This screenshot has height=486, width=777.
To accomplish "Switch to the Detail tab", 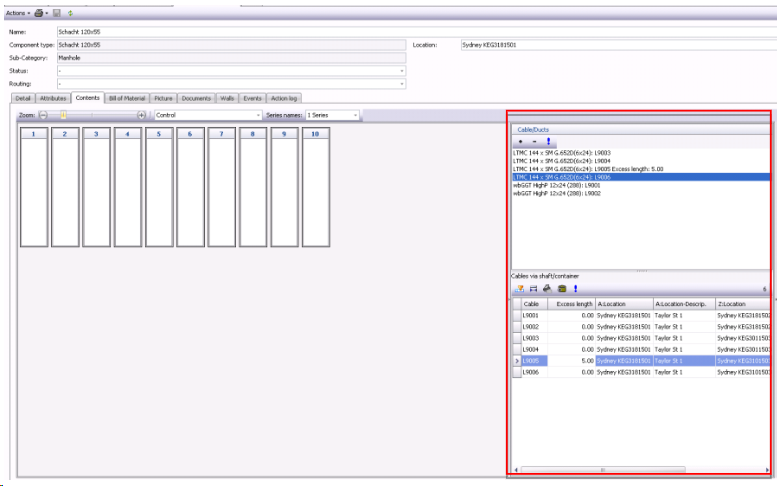I will pos(23,99).
